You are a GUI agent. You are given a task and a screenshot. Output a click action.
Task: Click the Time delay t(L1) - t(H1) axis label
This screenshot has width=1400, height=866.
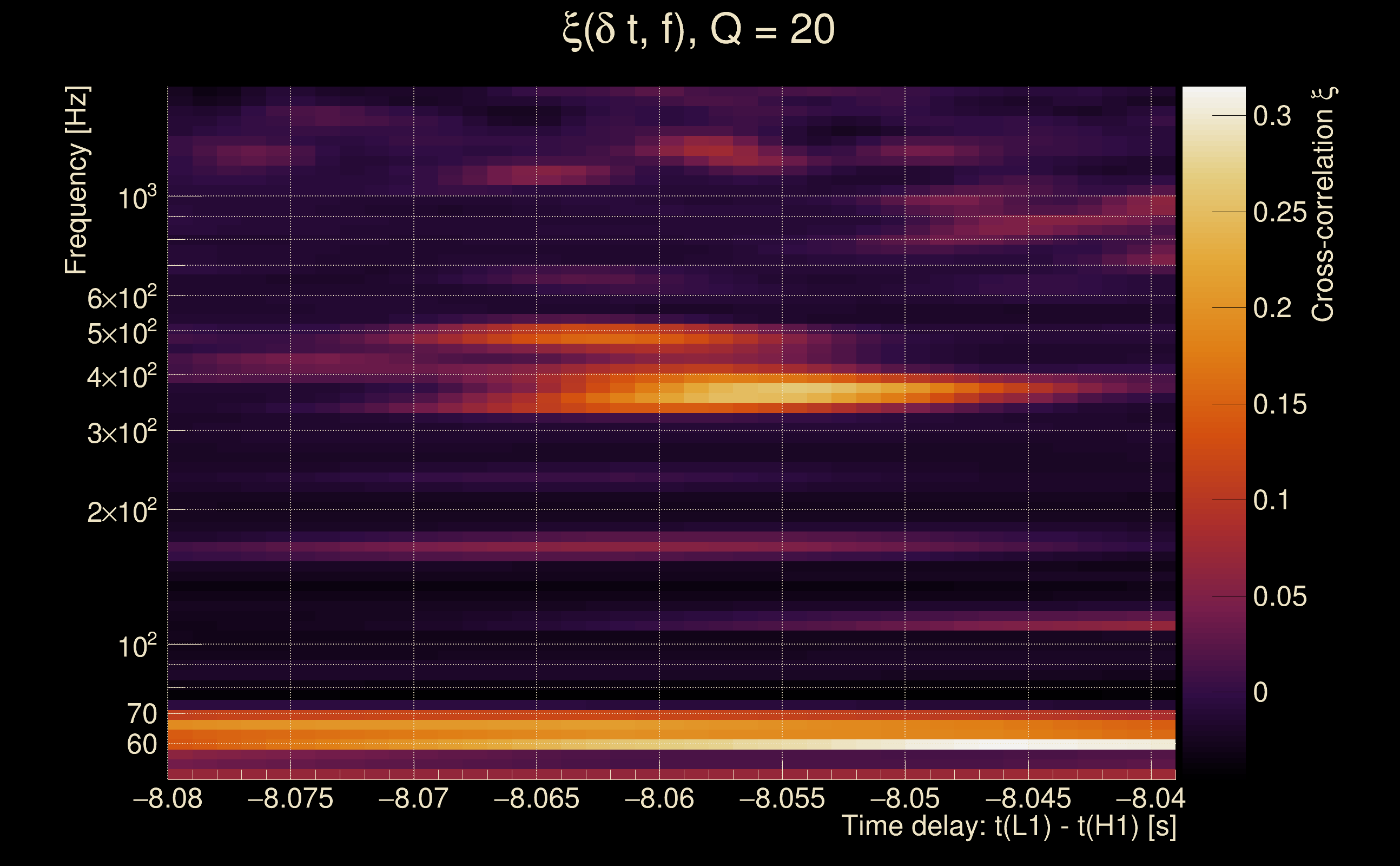click(x=1008, y=826)
